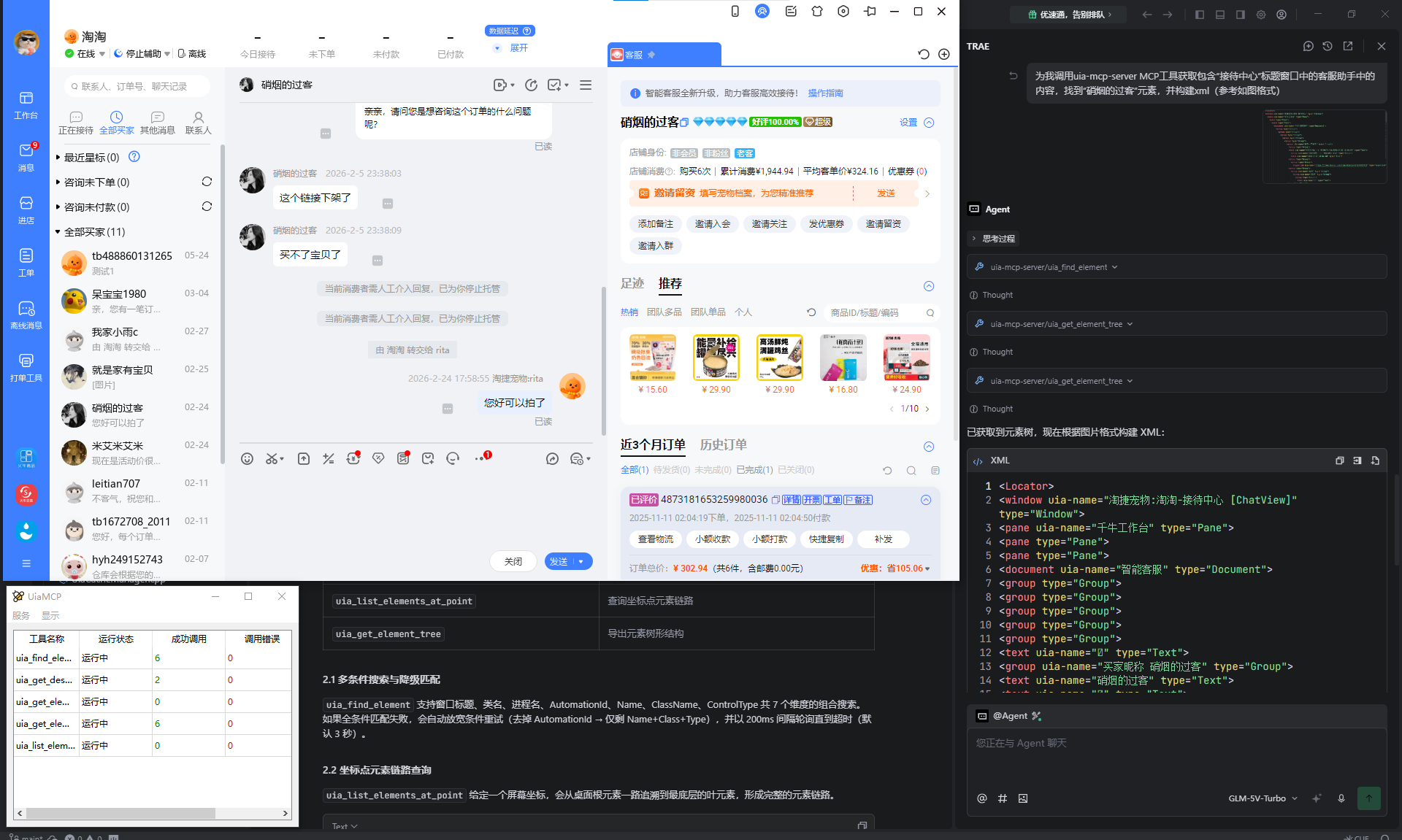Toggle TRAE left sidebar layout icon
Viewport: 1402px width, 840px height.
click(x=1200, y=15)
